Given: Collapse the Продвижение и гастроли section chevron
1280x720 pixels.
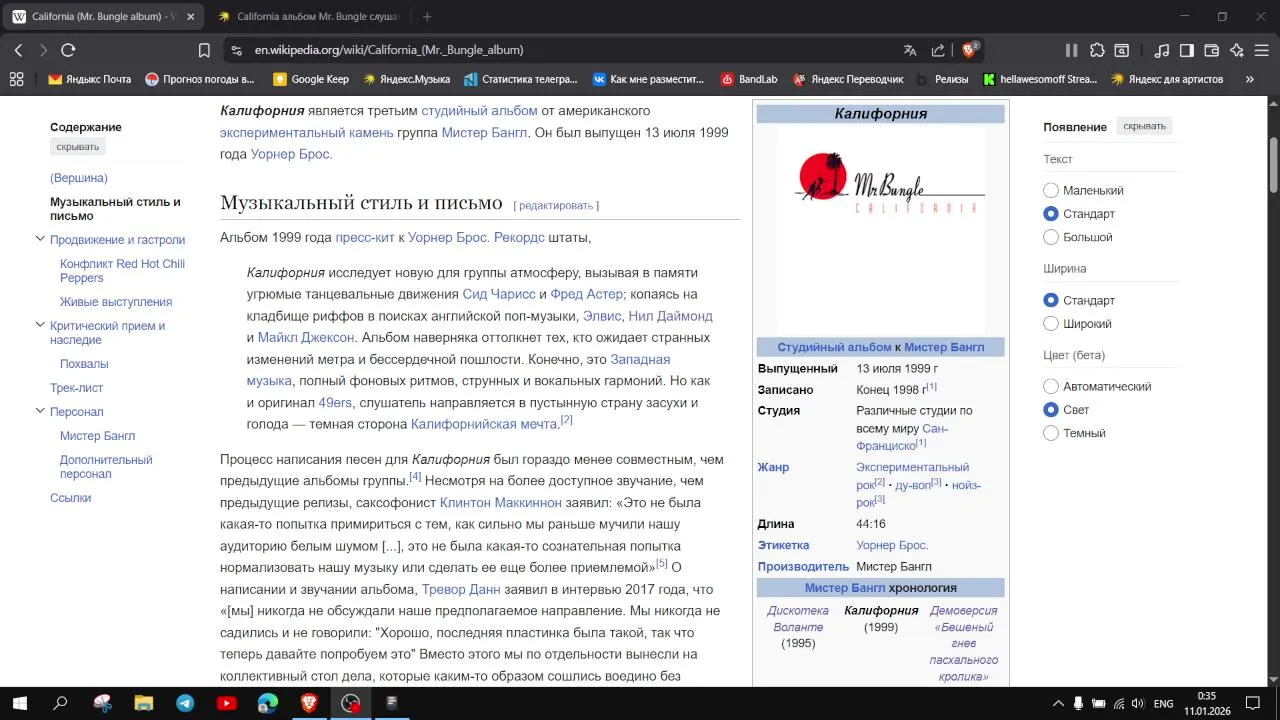Looking at the screenshot, I should pyautogui.click(x=40, y=239).
